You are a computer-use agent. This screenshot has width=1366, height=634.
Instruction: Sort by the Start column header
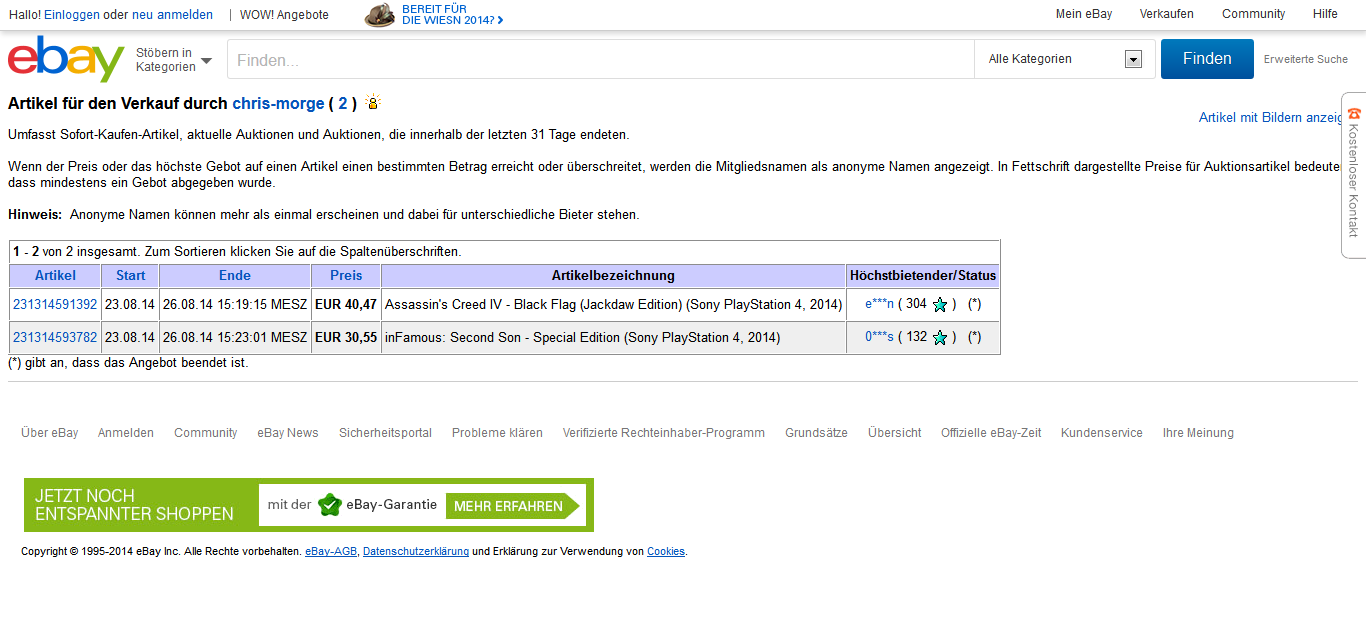coord(130,275)
